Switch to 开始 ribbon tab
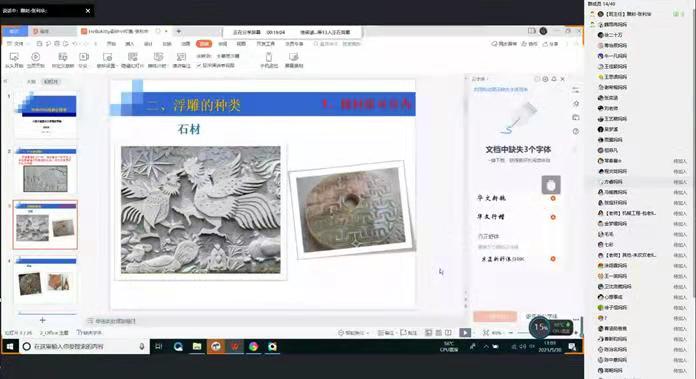This screenshot has height=379, width=696. click(111, 44)
